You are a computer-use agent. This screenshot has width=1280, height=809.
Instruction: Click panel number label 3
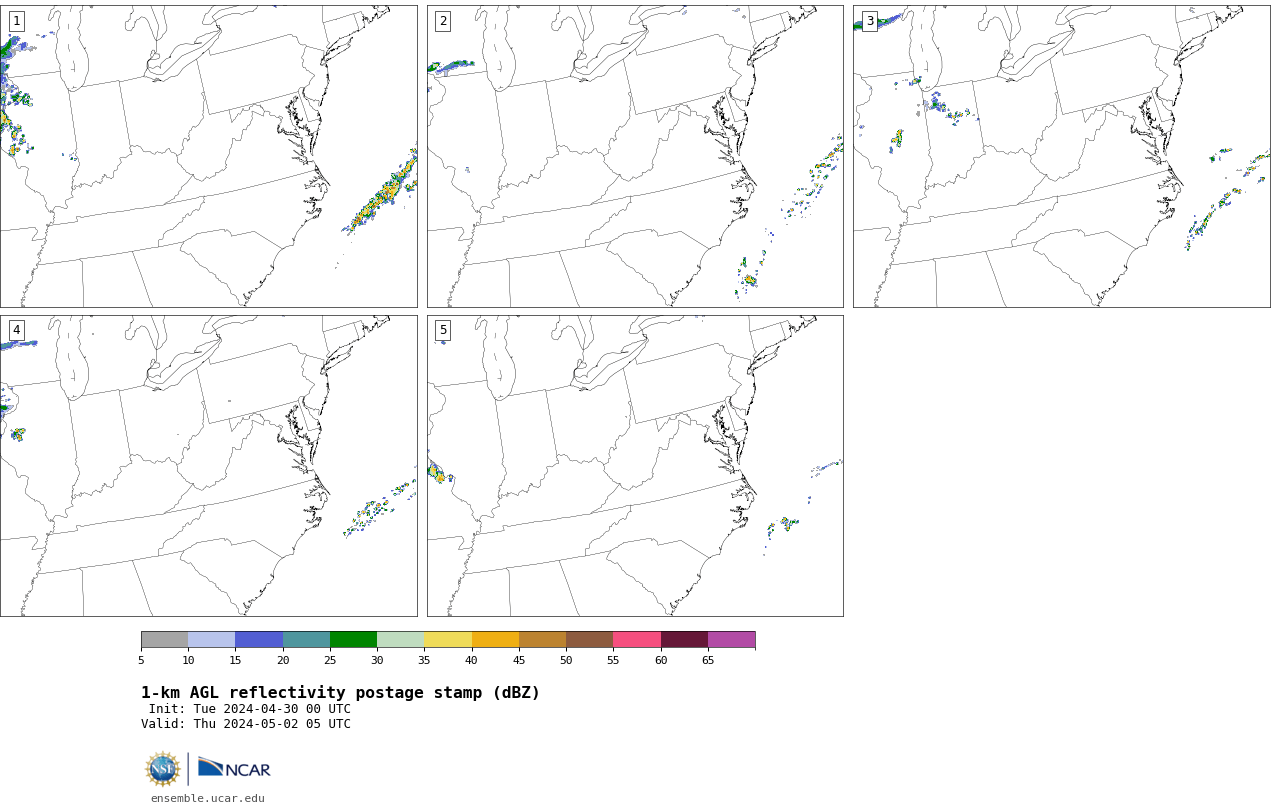(869, 21)
